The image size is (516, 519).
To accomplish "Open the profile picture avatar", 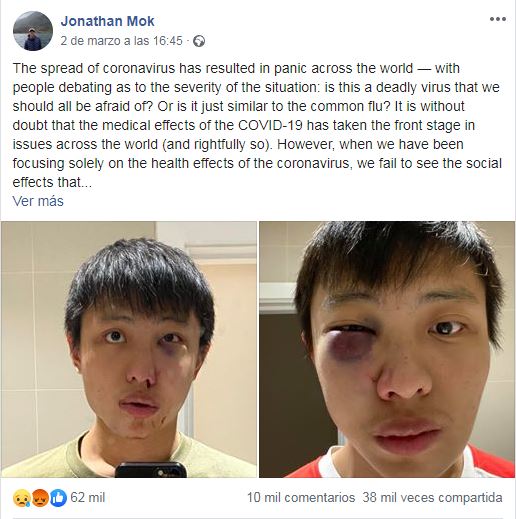I will click(33, 31).
